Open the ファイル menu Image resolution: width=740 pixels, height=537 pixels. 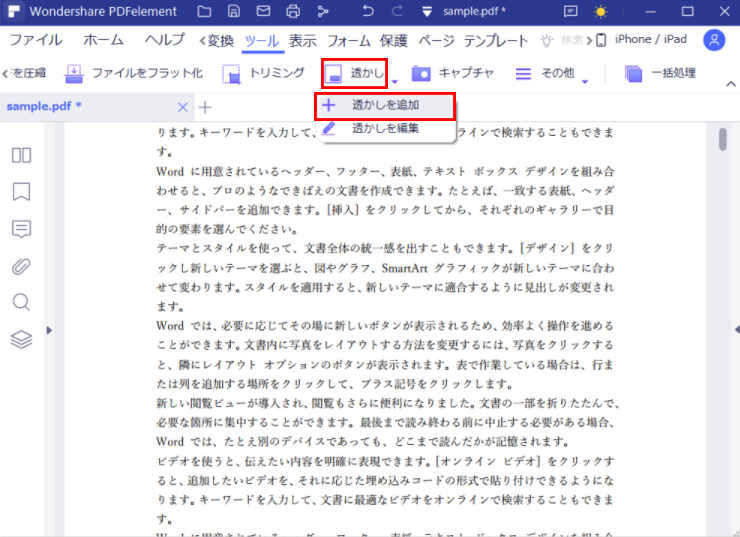point(36,40)
